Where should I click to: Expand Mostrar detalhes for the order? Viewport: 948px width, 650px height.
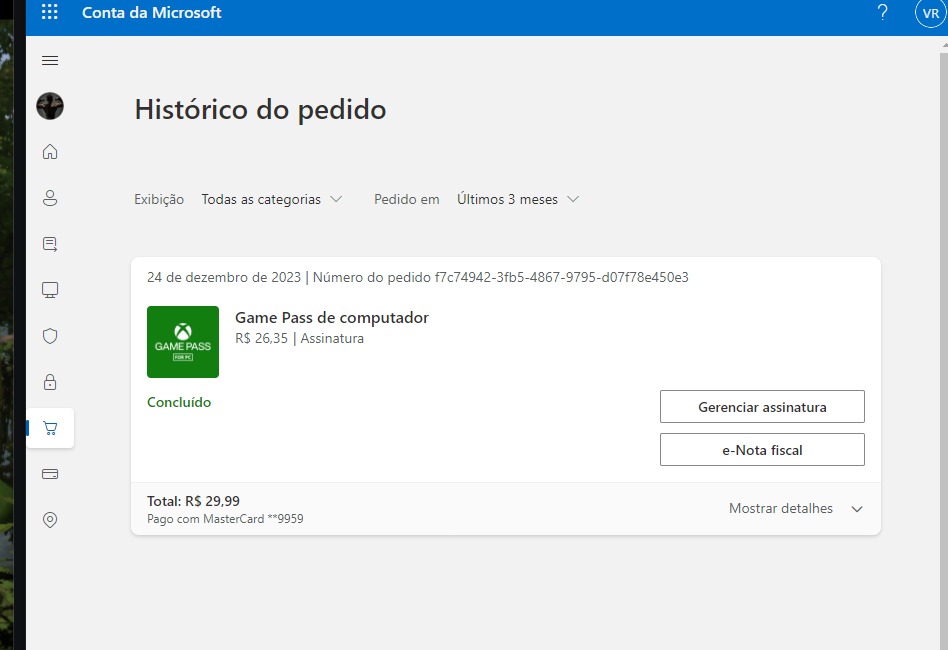tap(795, 509)
